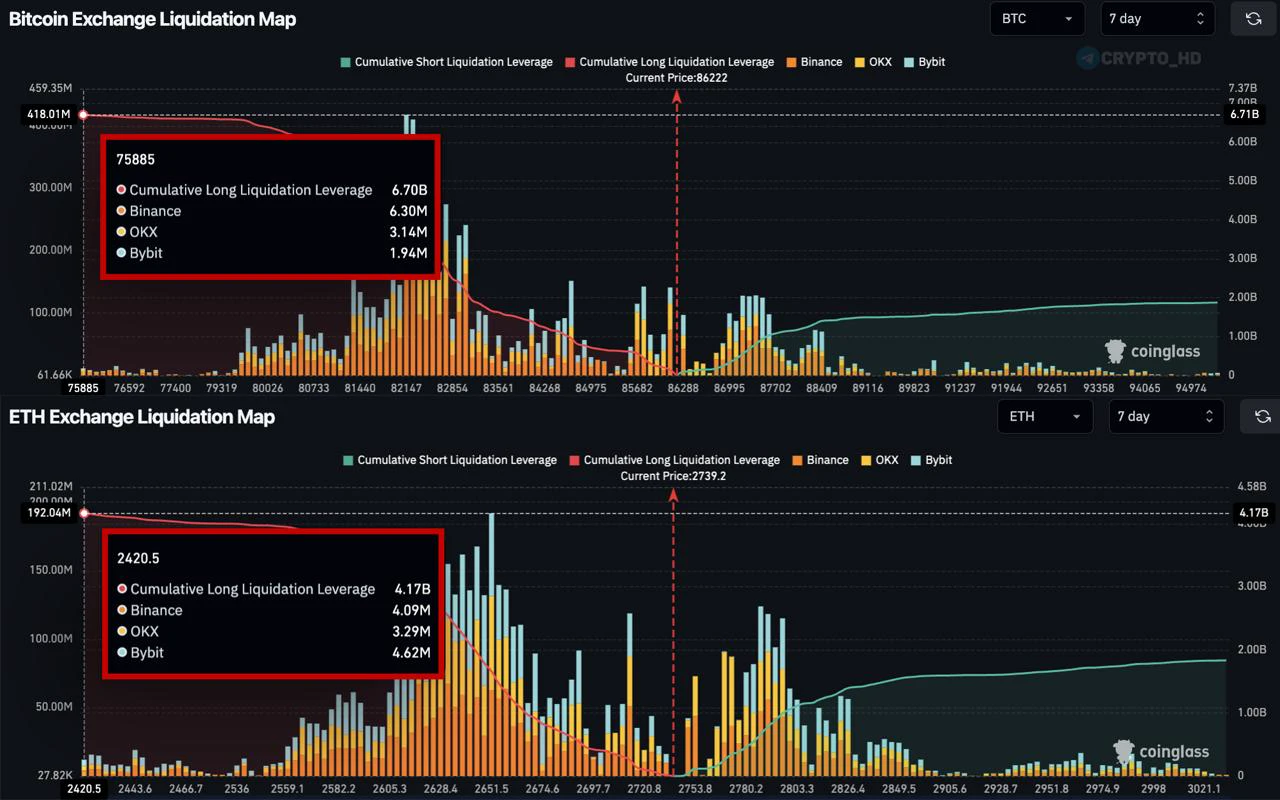Viewport: 1280px width, 800px height.
Task: Click the 75885 price point on Bitcoin curve
Action: 83,115
